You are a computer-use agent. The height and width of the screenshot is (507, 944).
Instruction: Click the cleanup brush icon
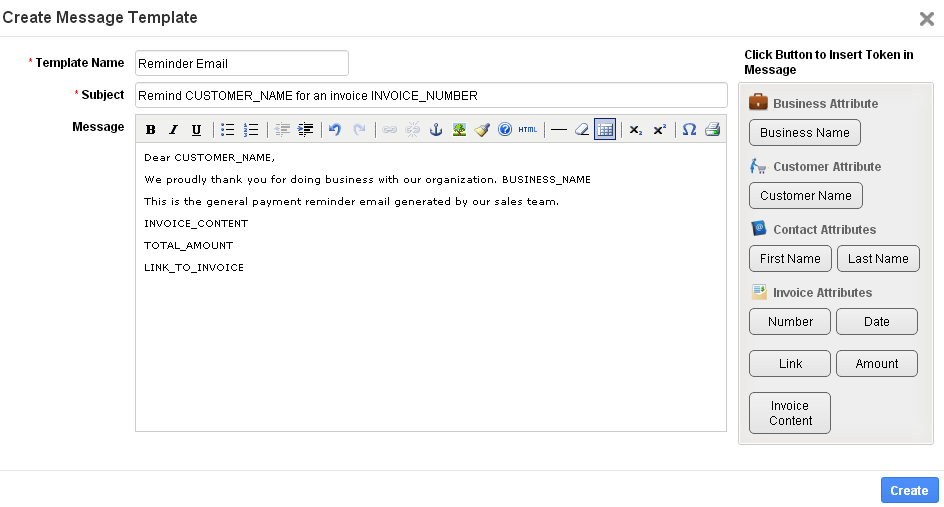[482, 129]
